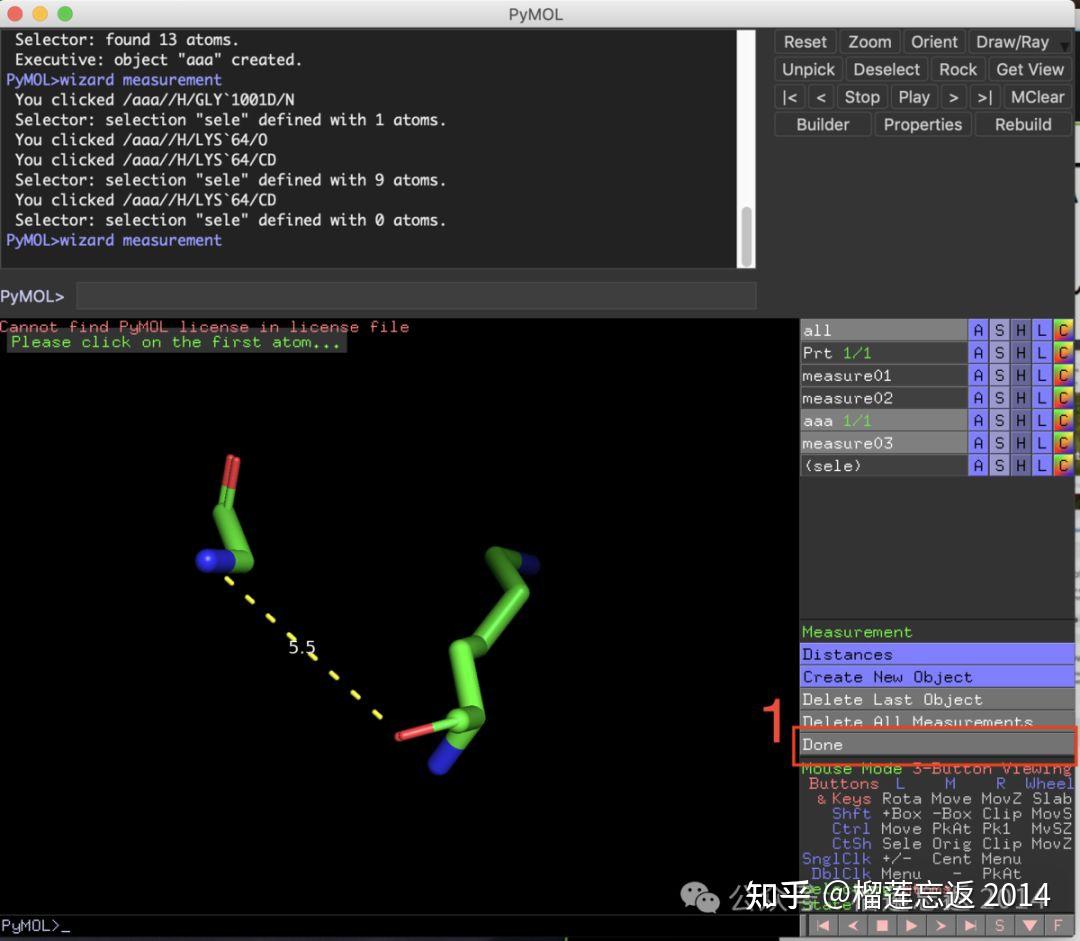Click the rewind-to-start icon in the movie bar
Viewport: 1080px width, 941px height.
(x=823, y=926)
